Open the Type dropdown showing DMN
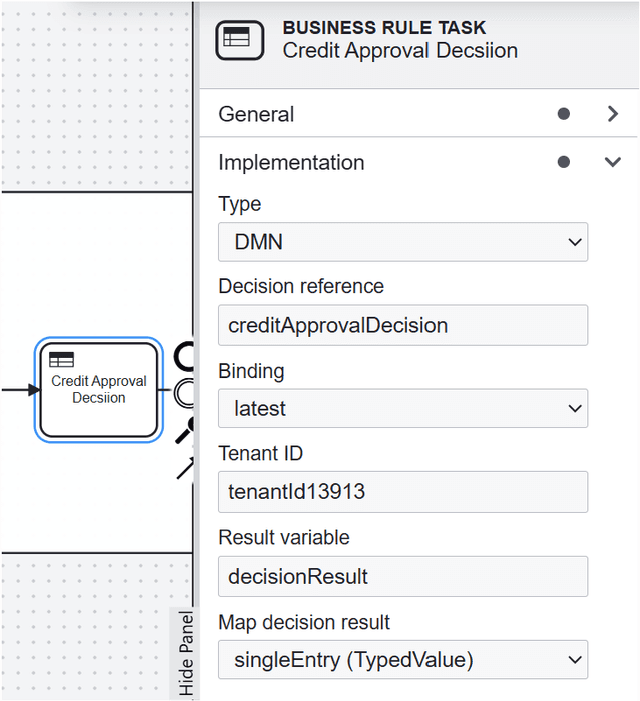The image size is (640, 701). coord(403,242)
